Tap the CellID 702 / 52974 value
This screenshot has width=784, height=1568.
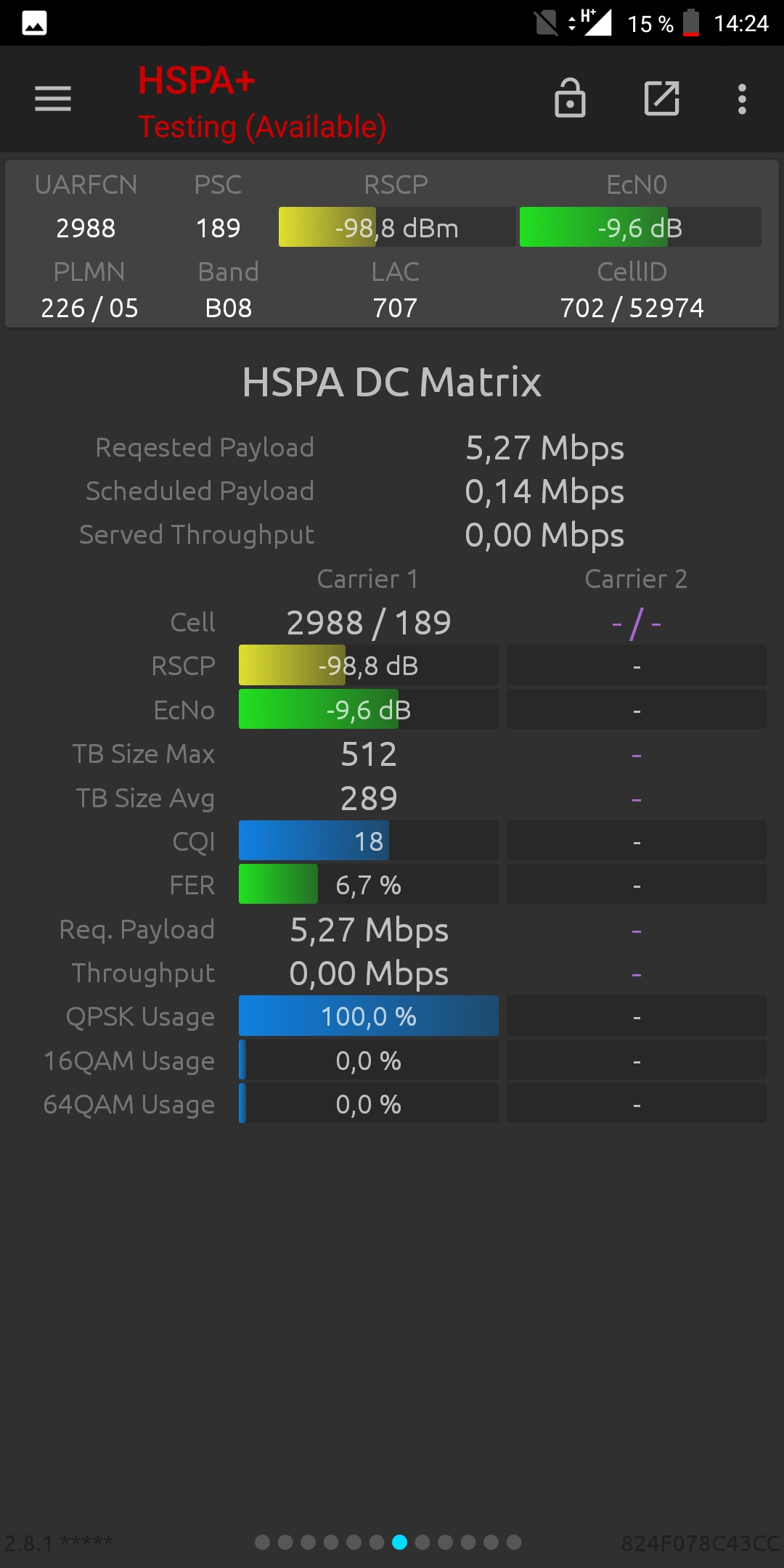(632, 308)
